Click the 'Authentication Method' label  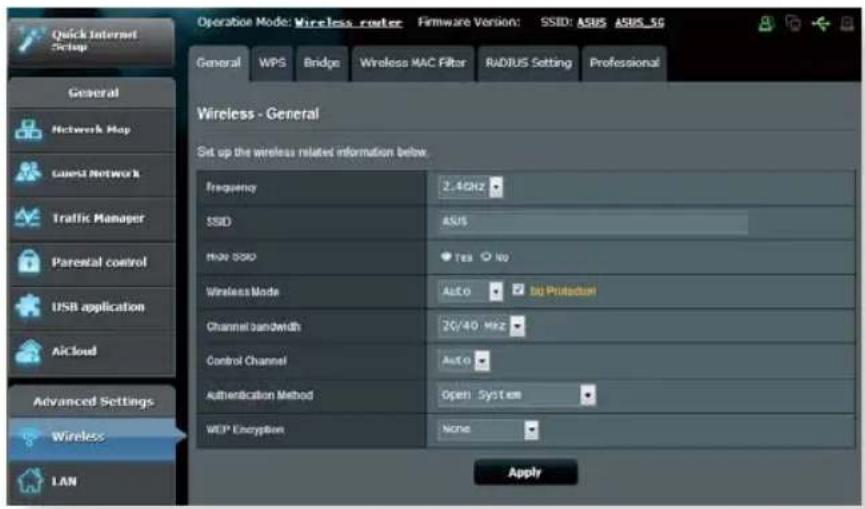(259, 395)
